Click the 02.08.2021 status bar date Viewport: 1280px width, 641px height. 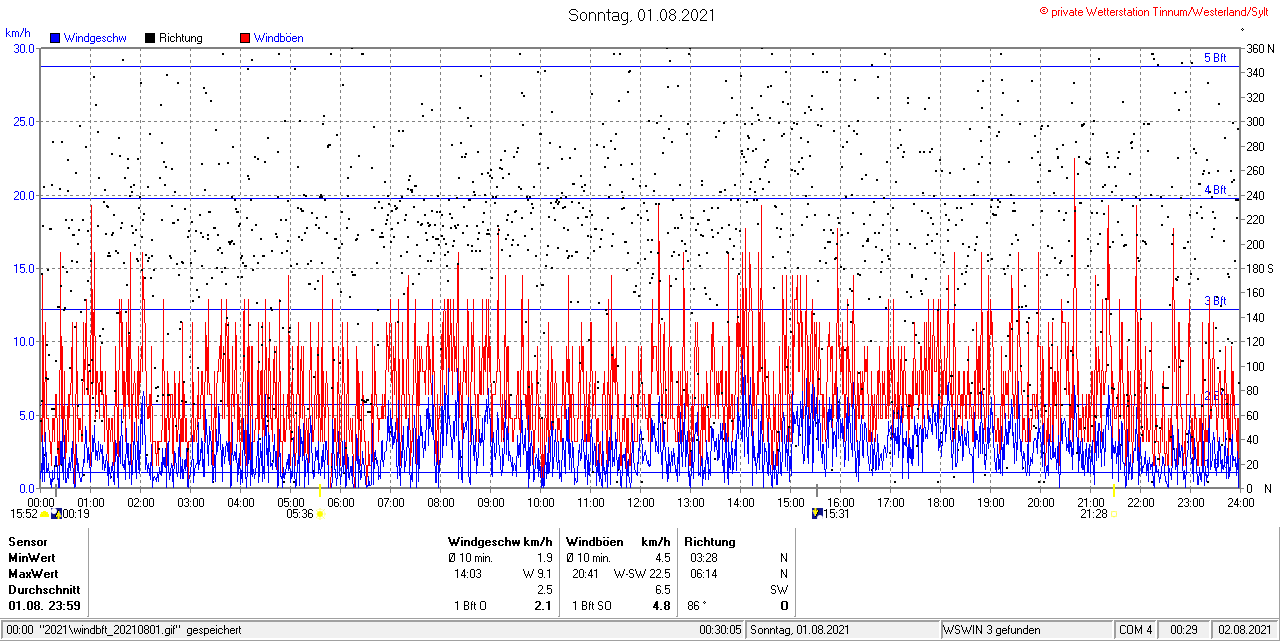coord(1245,630)
